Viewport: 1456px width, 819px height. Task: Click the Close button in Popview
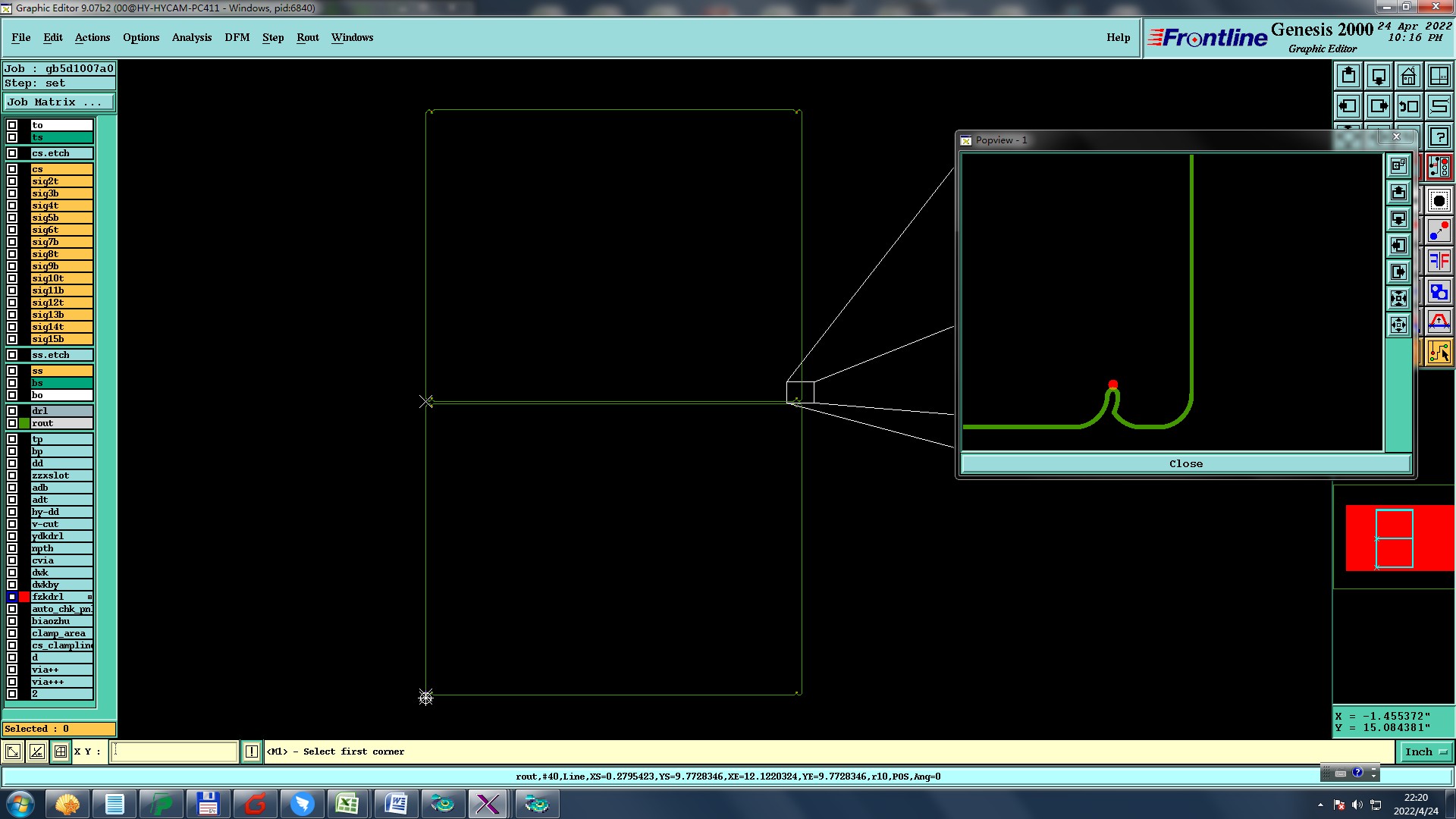coord(1185,463)
